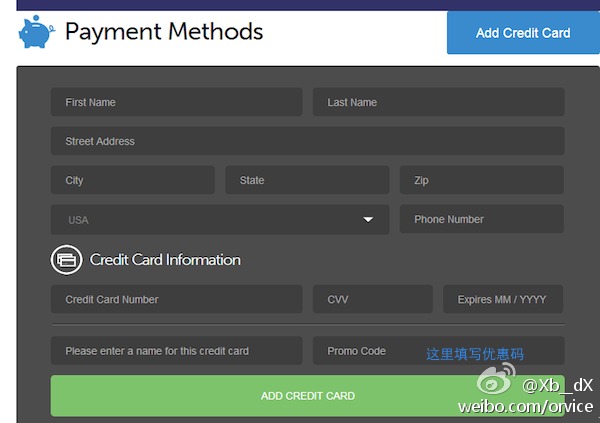
Task: Focus the Promo Code field
Action: tap(365, 351)
